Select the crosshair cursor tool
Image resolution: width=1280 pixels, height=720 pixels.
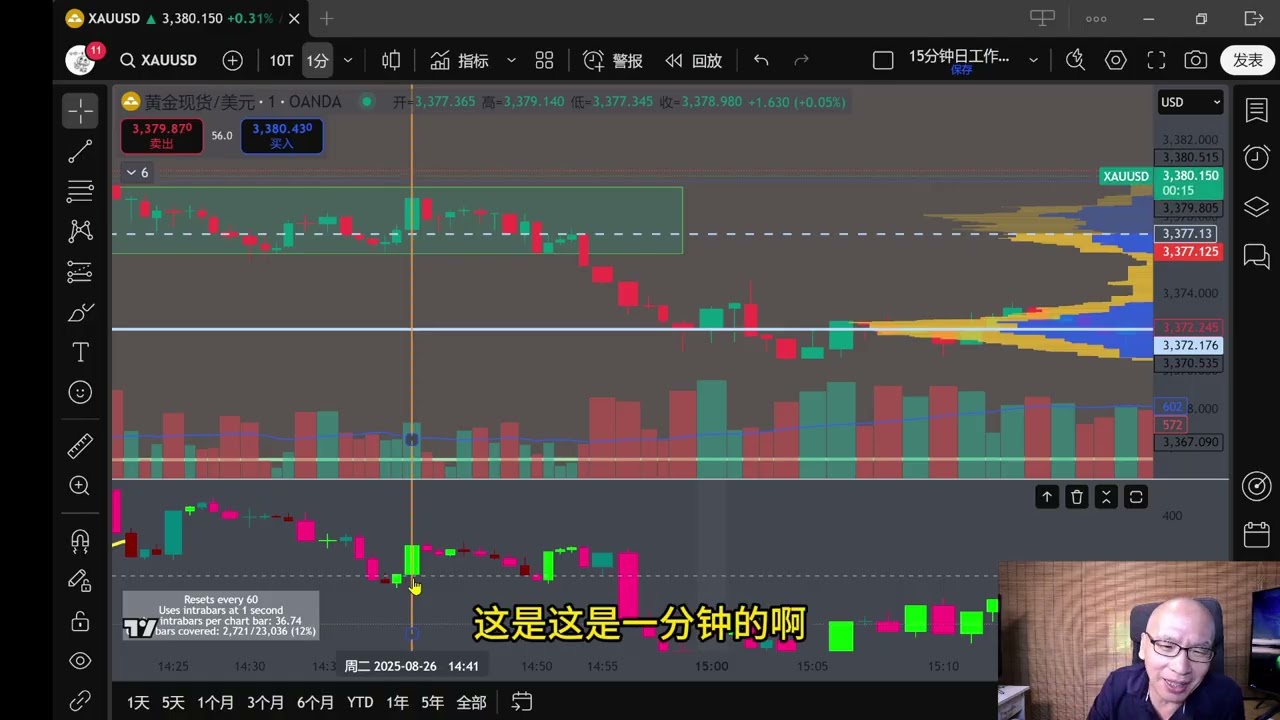pyautogui.click(x=80, y=111)
